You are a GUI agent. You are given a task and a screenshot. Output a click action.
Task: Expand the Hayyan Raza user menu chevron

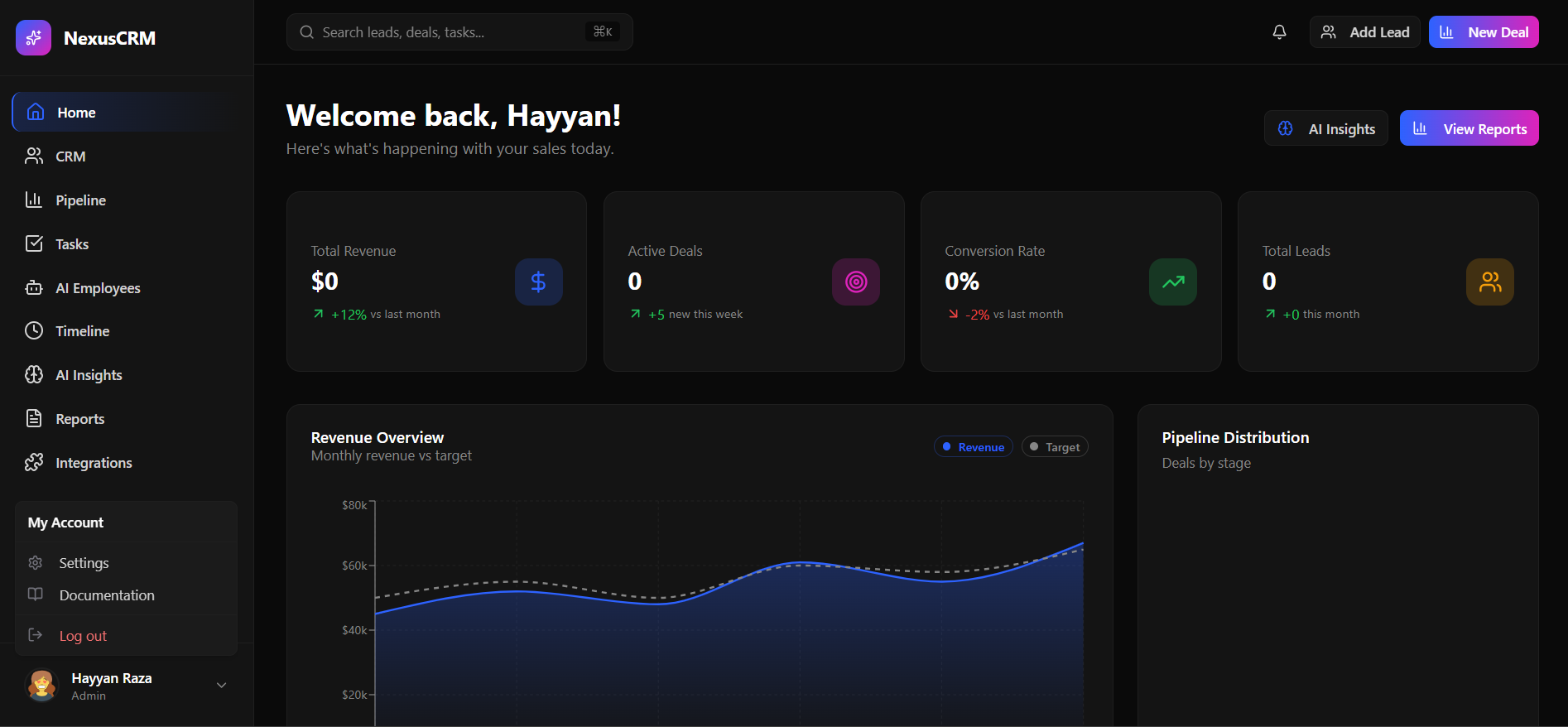[221, 686]
